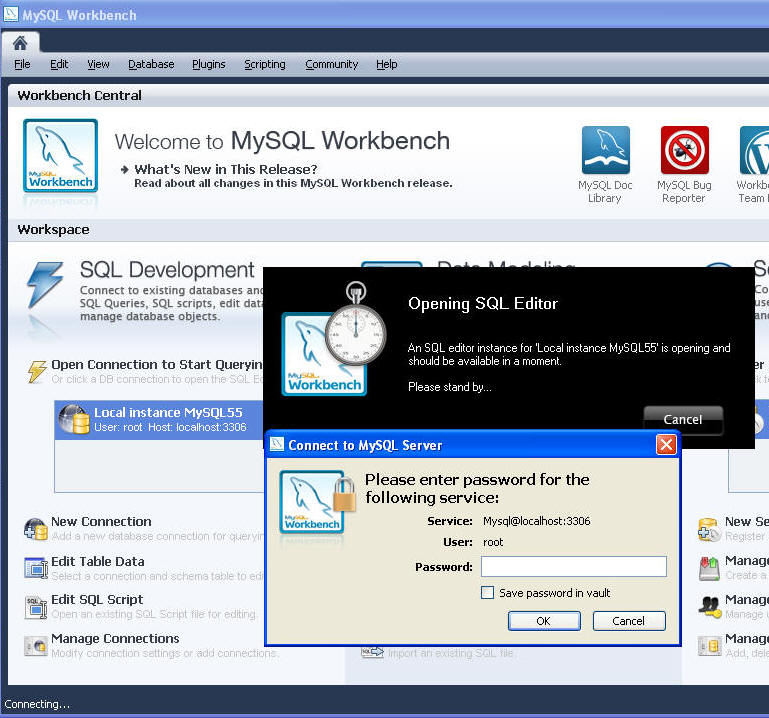Click the Service value Mysql@localhost:3306
The width and height of the screenshot is (769, 718).
tap(537, 521)
